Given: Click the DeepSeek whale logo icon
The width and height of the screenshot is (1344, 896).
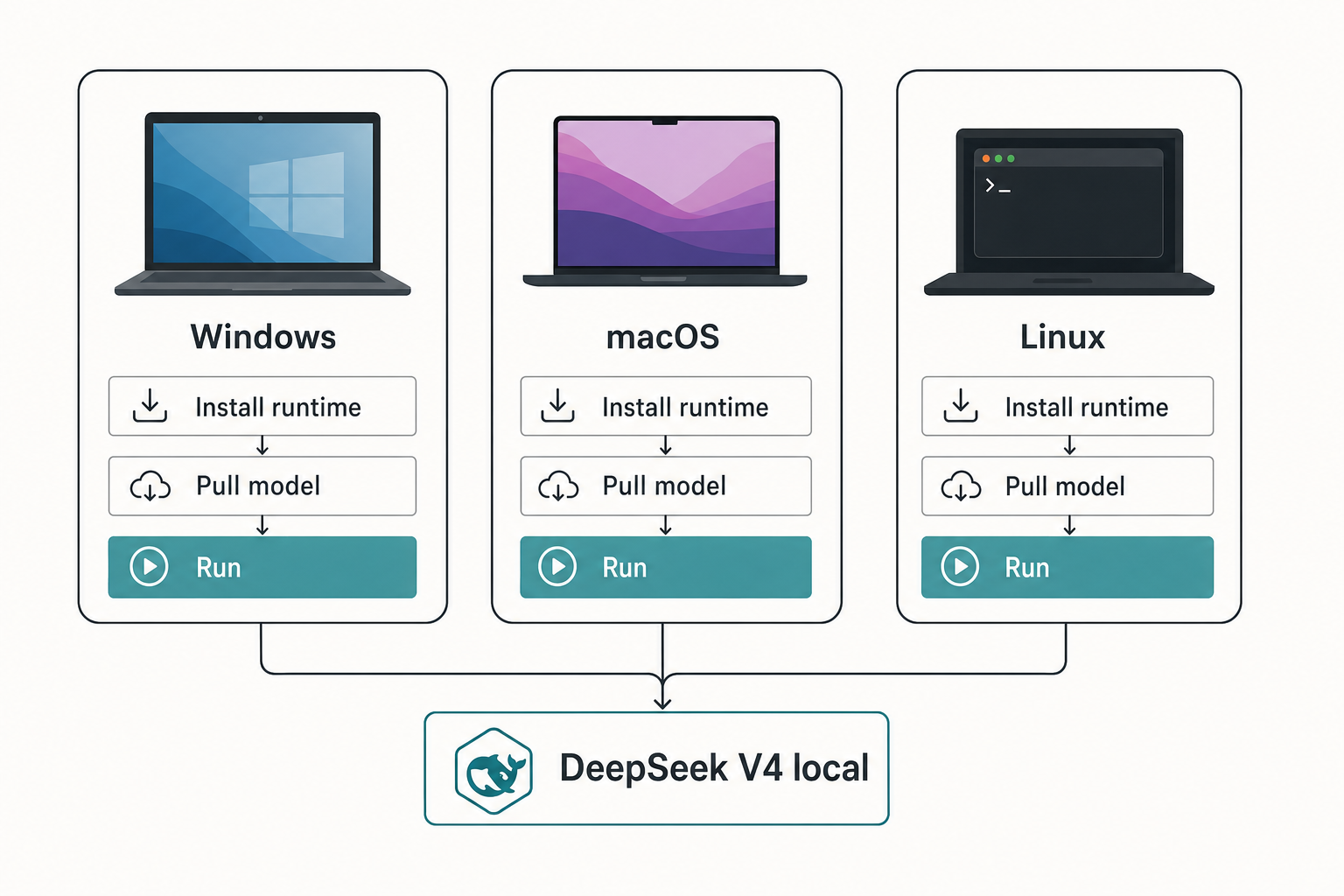Looking at the screenshot, I should pyautogui.click(x=493, y=771).
